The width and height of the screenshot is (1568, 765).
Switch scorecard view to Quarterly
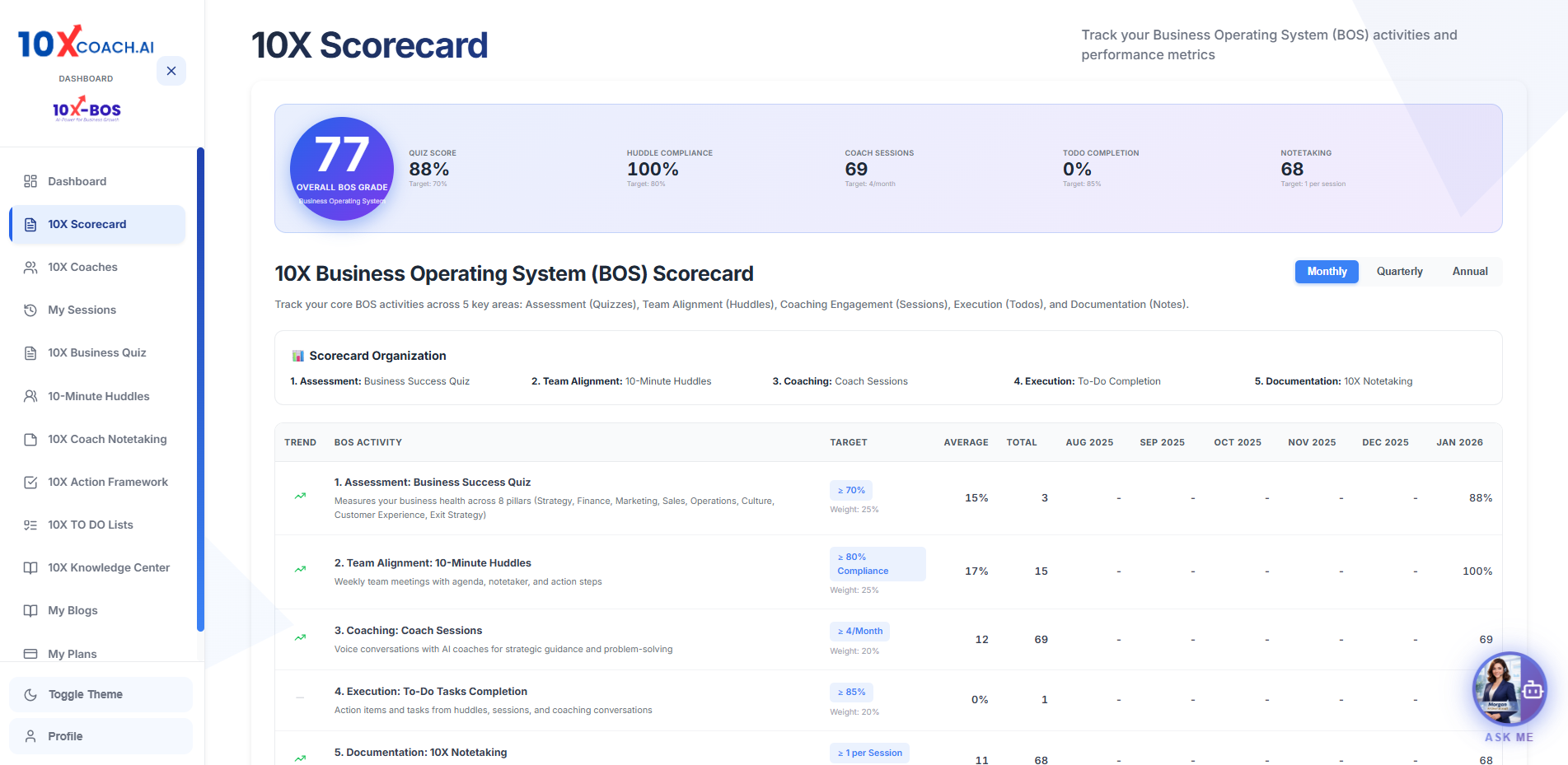1399,272
